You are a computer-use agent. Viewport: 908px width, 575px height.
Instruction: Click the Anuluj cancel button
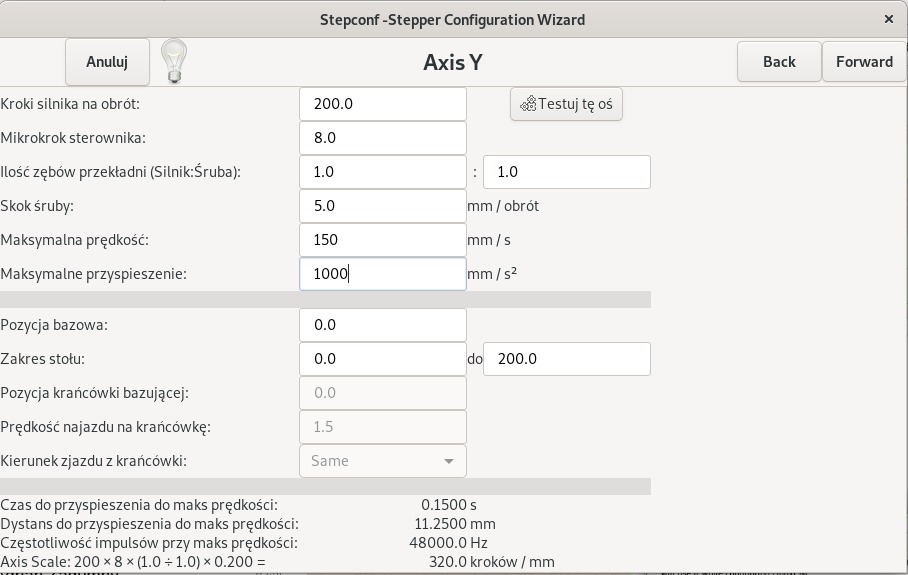pos(107,62)
